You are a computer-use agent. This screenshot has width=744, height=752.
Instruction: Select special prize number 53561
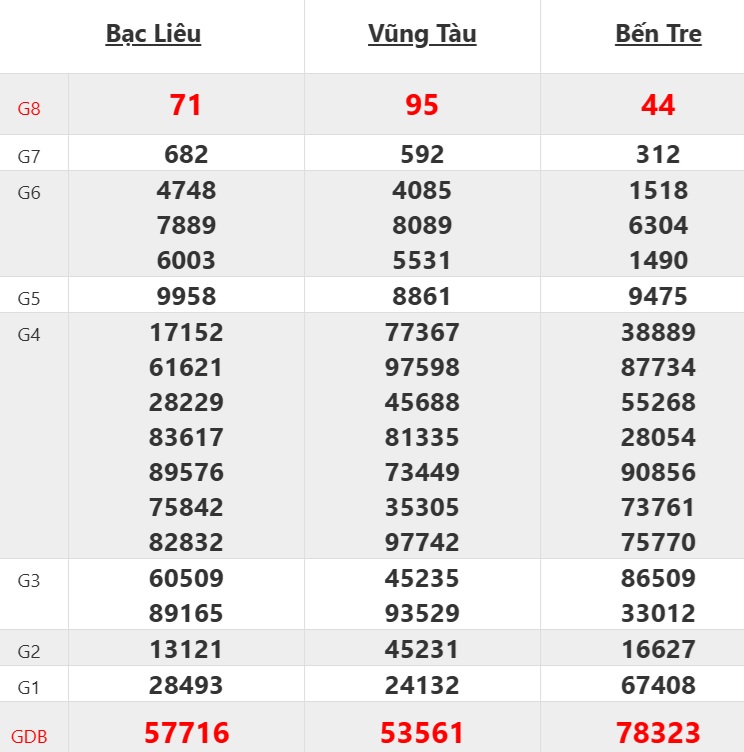tap(422, 733)
